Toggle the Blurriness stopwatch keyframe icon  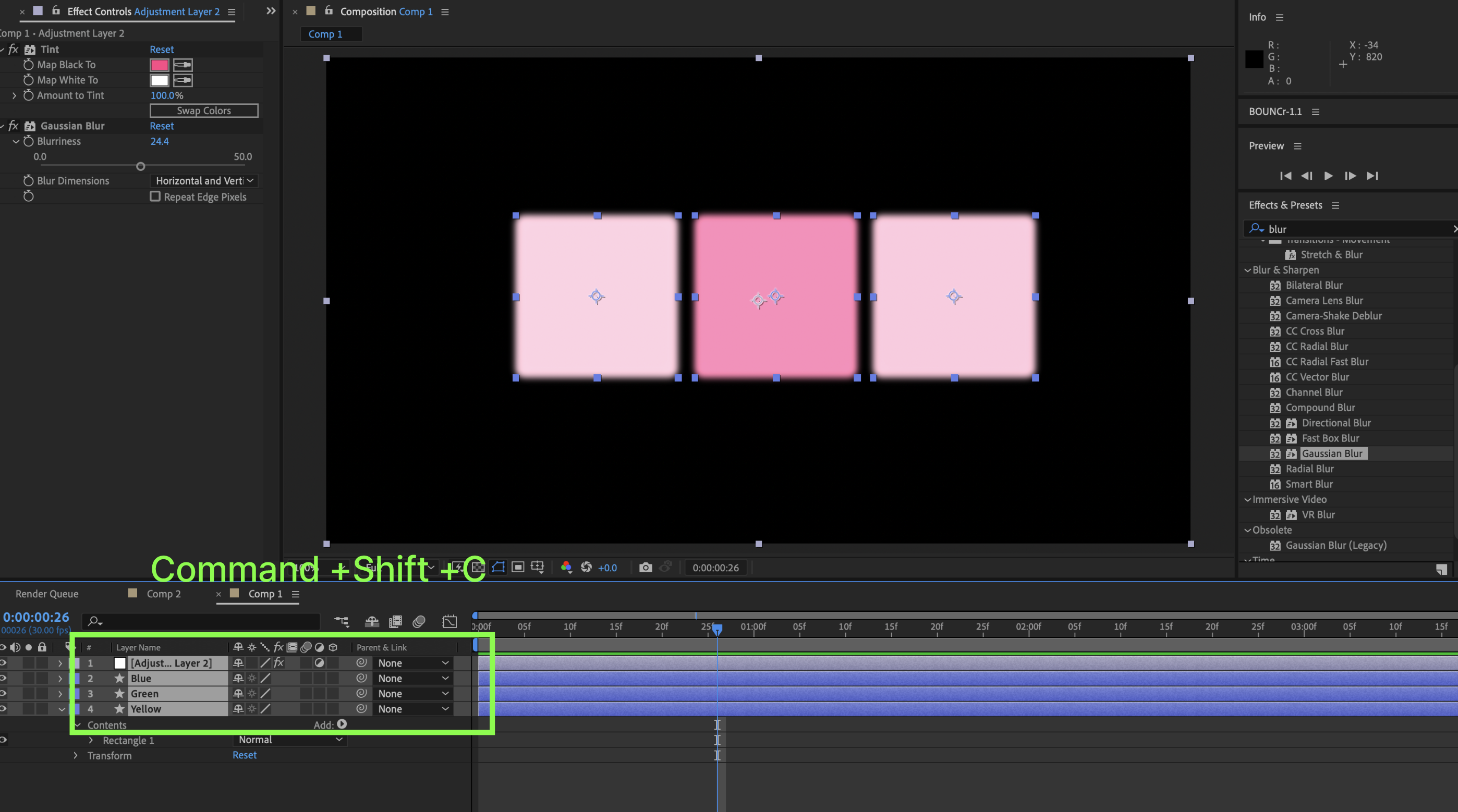click(x=28, y=141)
